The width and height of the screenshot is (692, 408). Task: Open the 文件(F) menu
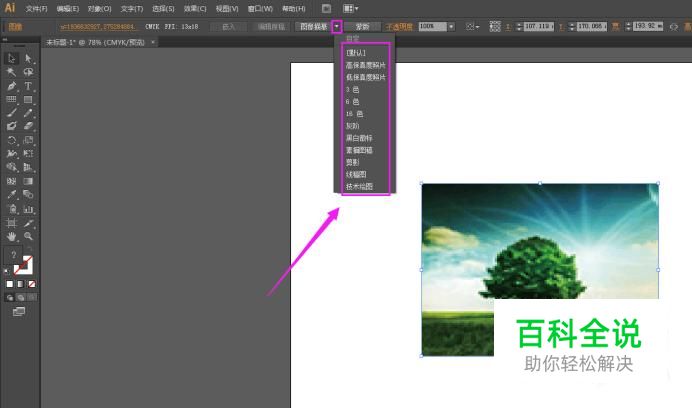[x=37, y=8]
